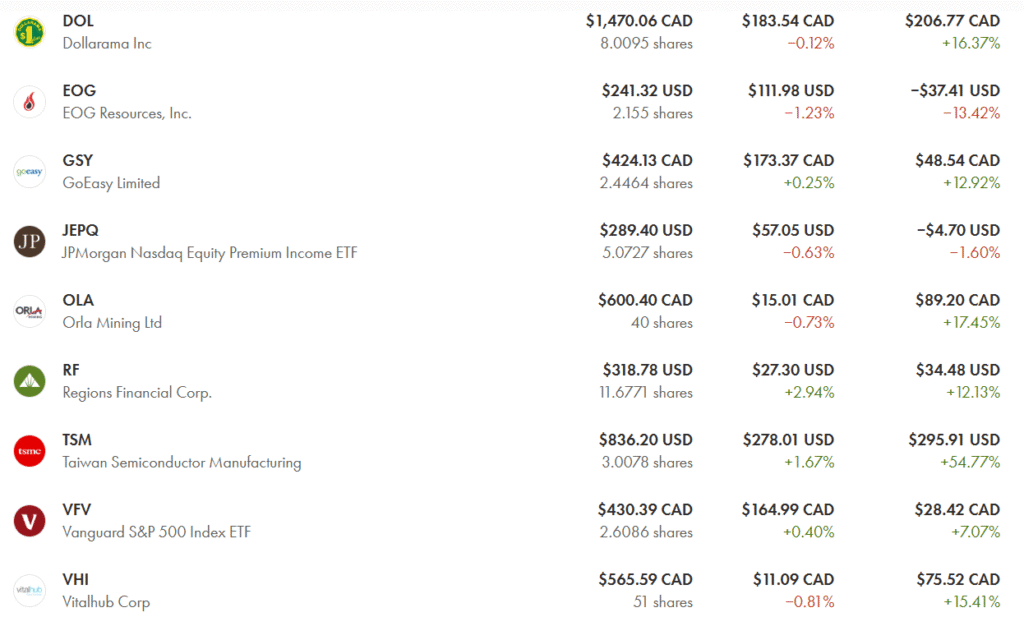The image size is (1024, 617).
Task: Click the red tsmc logo icon
Action: click(29, 451)
